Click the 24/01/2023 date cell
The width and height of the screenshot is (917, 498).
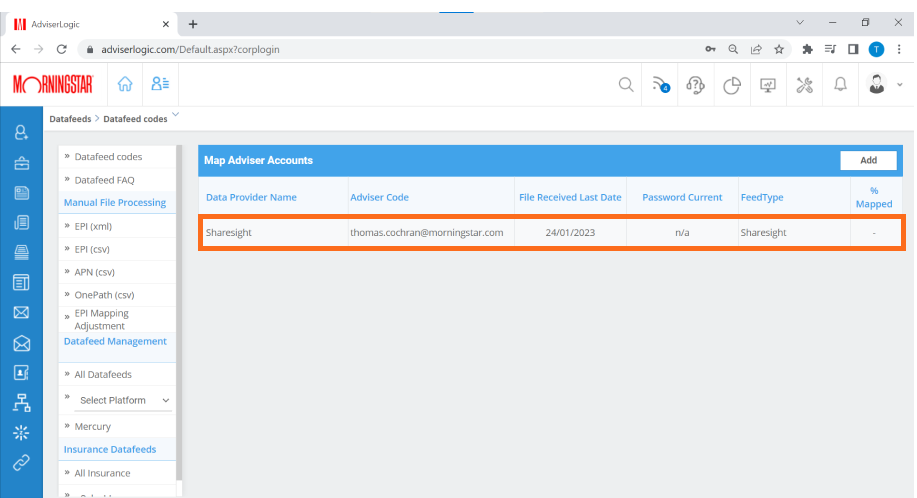(x=570, y=232)
